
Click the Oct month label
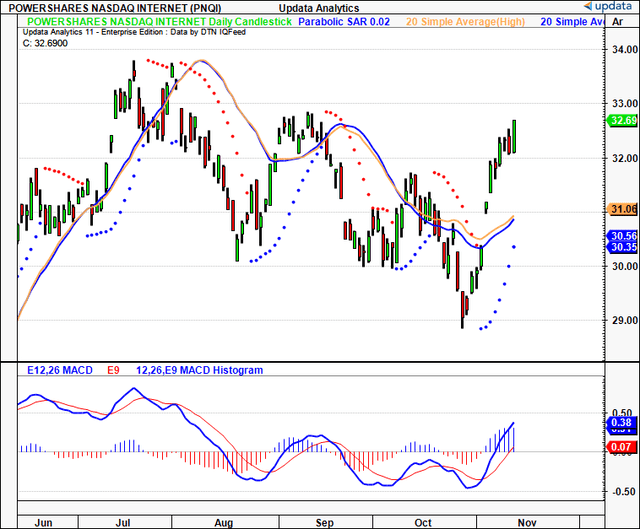[423, 523]
